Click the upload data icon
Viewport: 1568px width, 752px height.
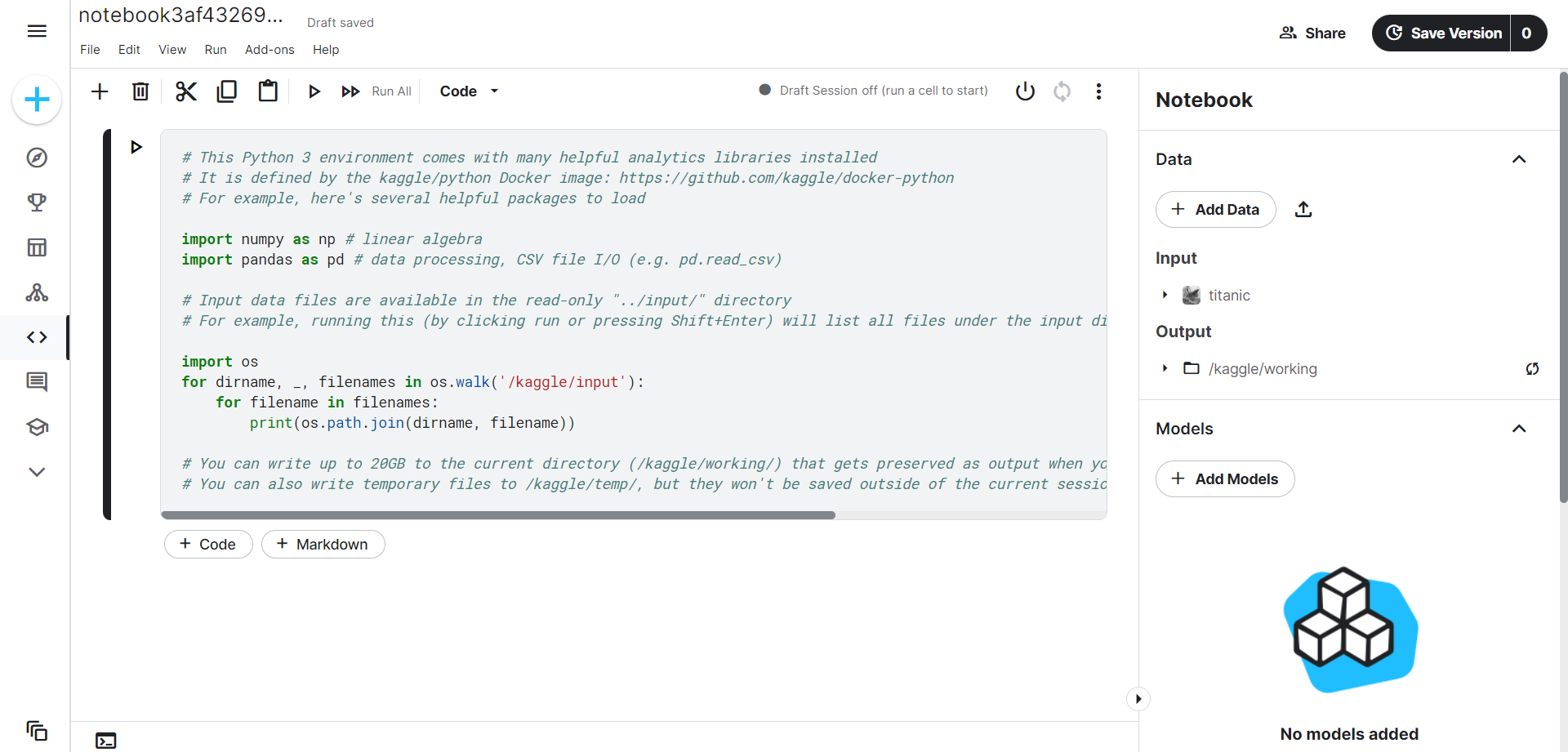[1303, 210]
